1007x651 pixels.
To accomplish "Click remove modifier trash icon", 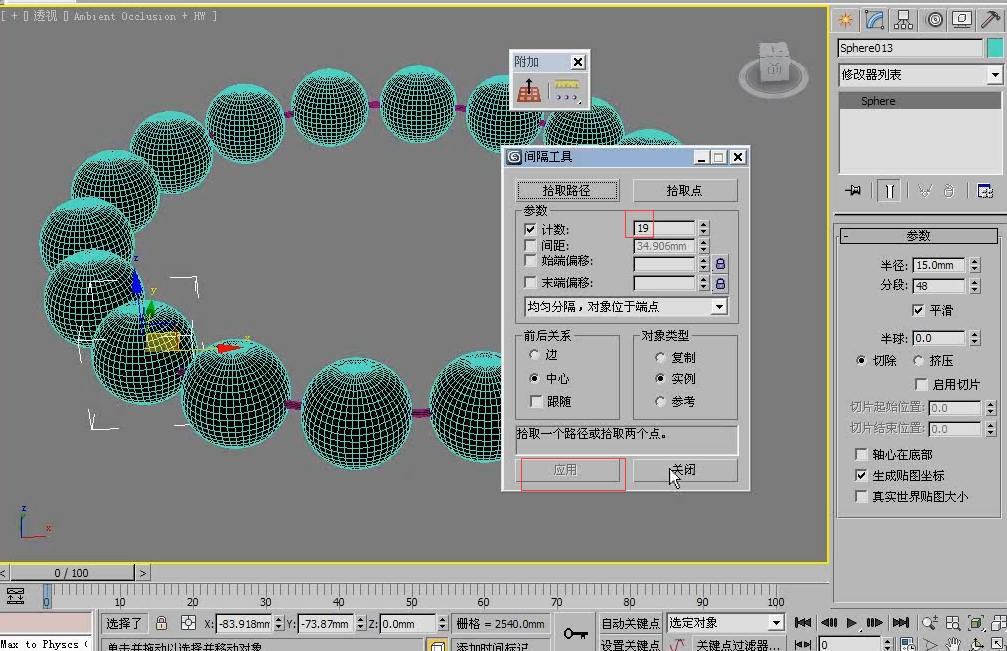I will coord(949,191).
